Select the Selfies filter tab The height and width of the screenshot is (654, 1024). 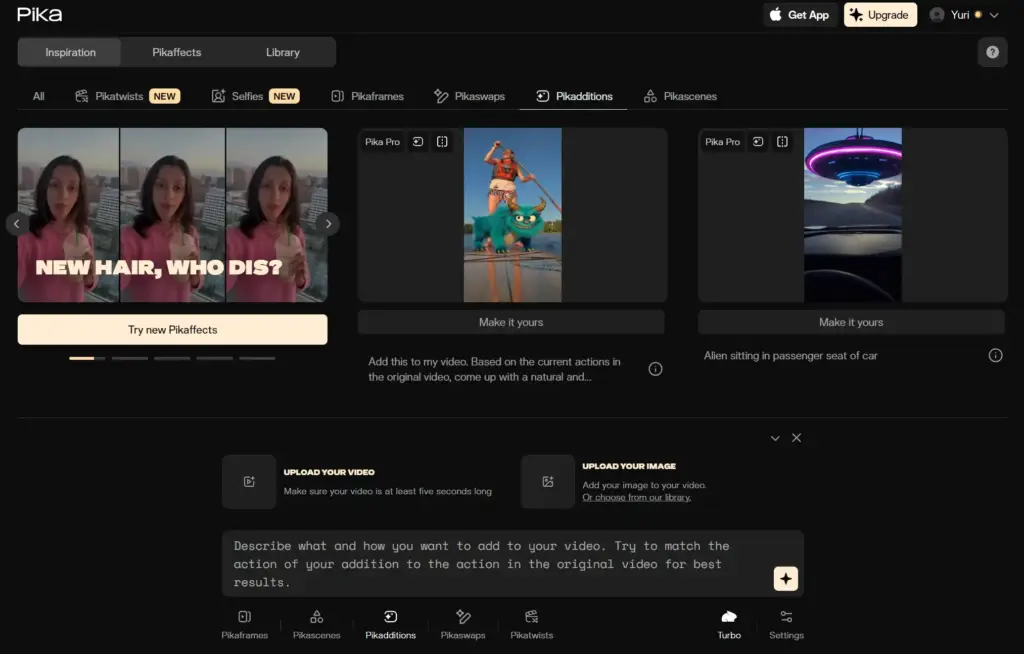pyautogui.click(x=255, y=96)
